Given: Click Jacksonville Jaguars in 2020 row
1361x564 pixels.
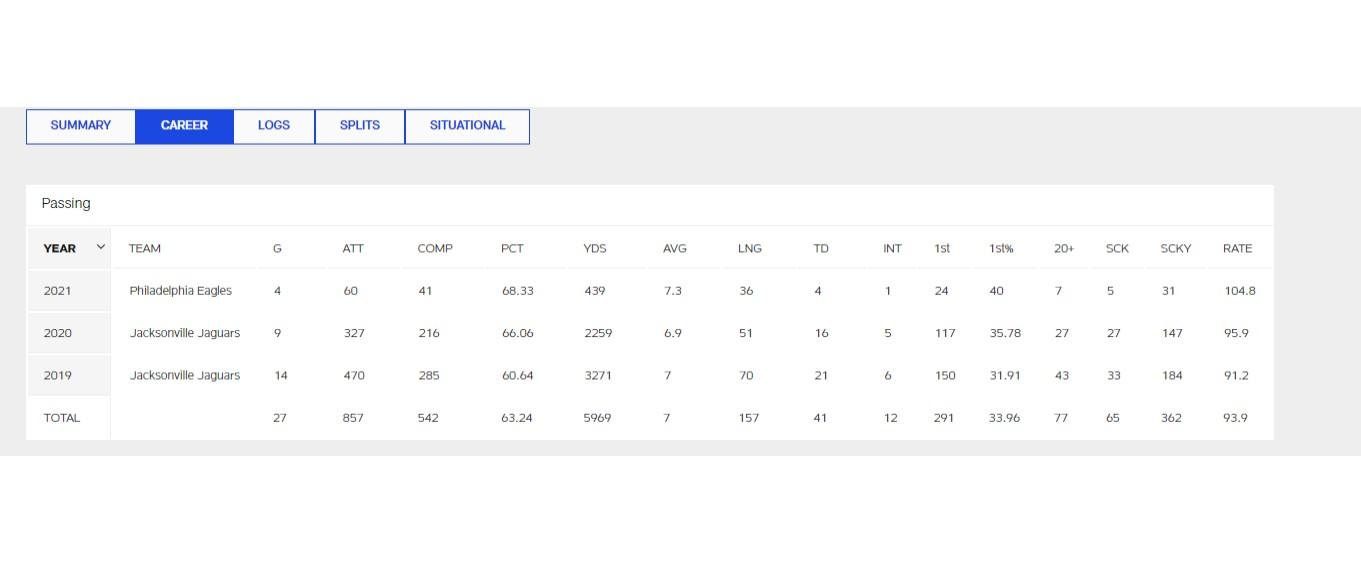Looking at the screenshot, I should click(x=185, y=333).
